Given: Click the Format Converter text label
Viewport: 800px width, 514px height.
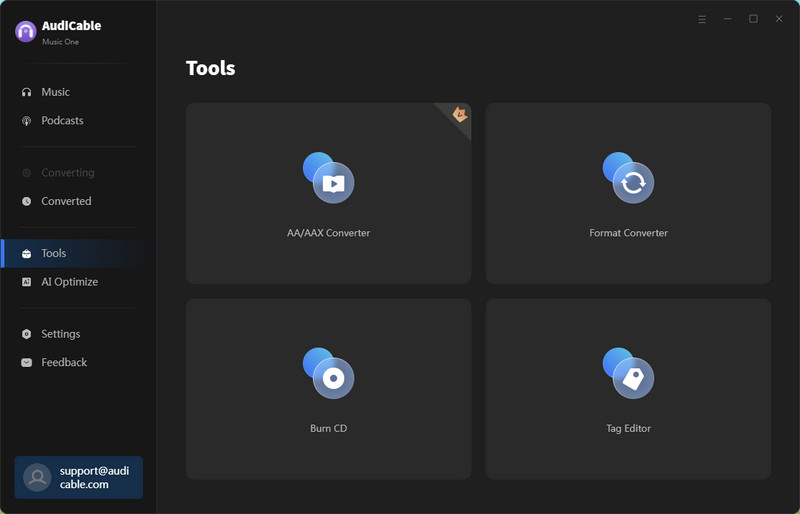Looking at the screenshot, I should coord(628,233).
